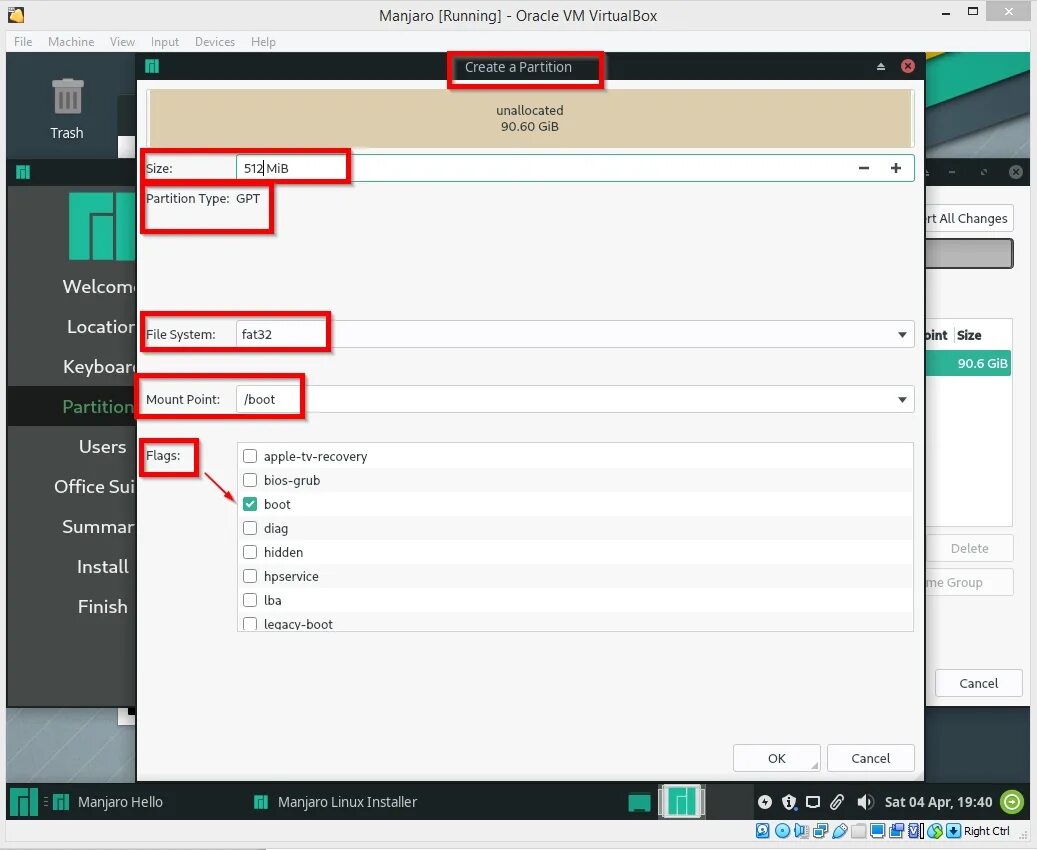Uncheck the boot flag
The width and height of the screenshot is (1037, 850).
point(250,504)
